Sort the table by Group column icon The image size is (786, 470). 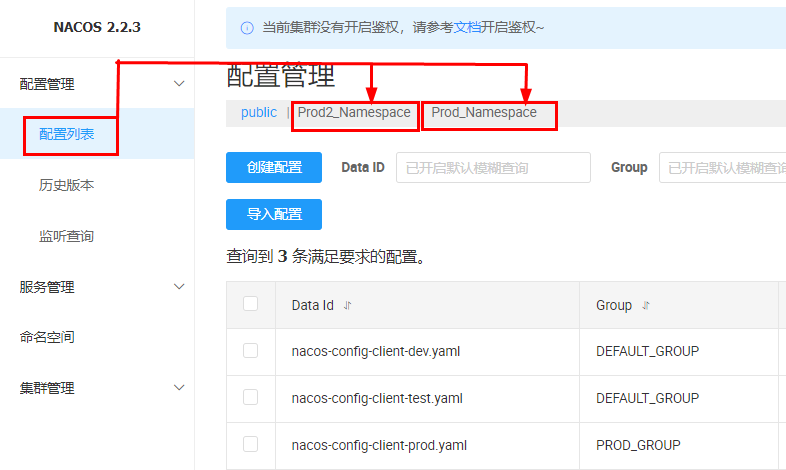pyautogui.click(x=646, y=305)
